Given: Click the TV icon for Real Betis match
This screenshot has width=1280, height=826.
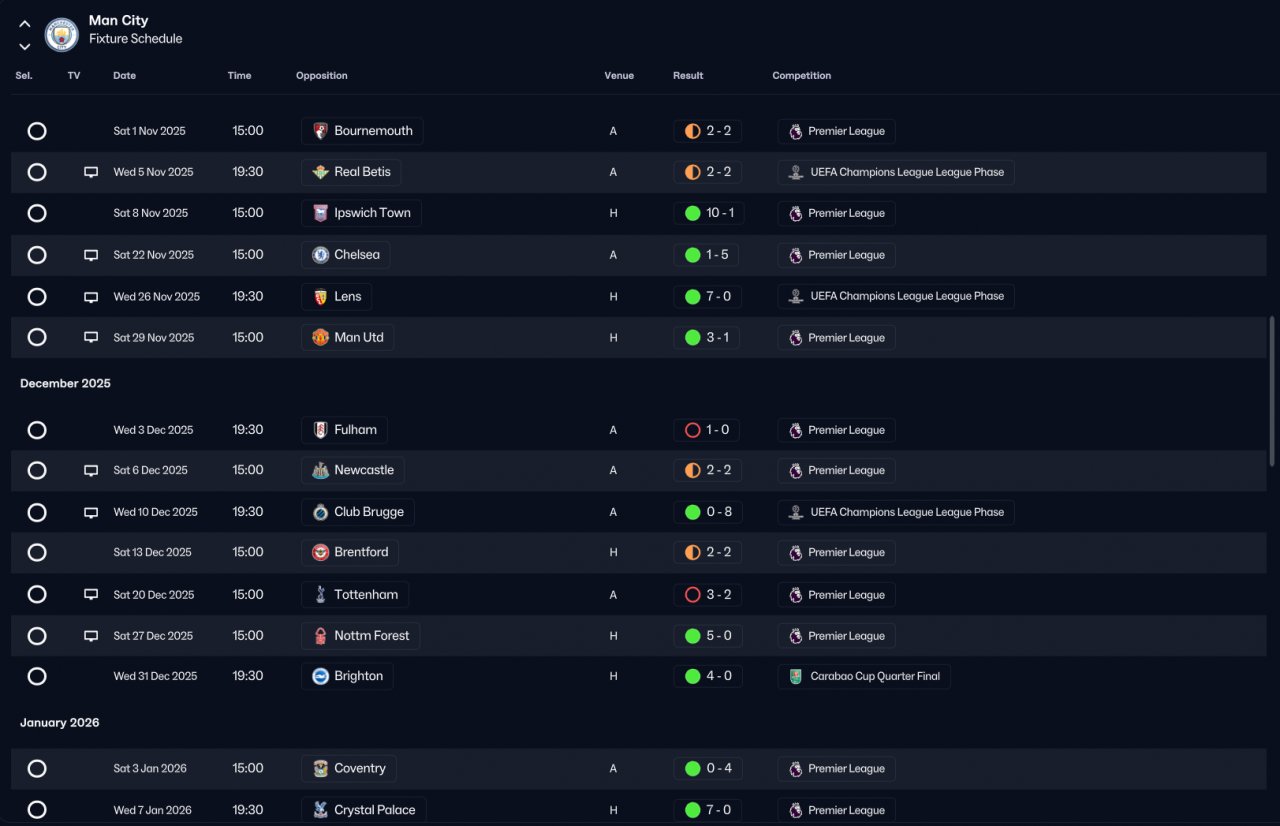Looking at the screenshot, I should coord(91,172).
